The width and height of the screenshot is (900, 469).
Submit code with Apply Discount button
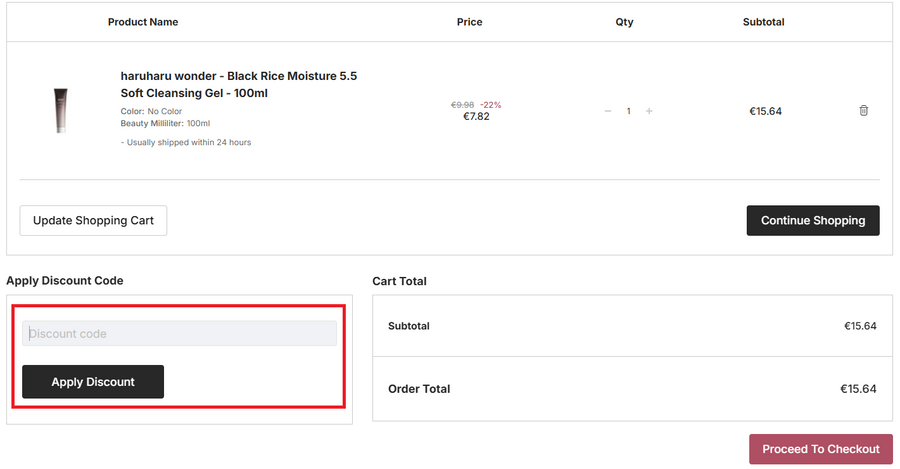pyautogui.click(x=93, y=381)
